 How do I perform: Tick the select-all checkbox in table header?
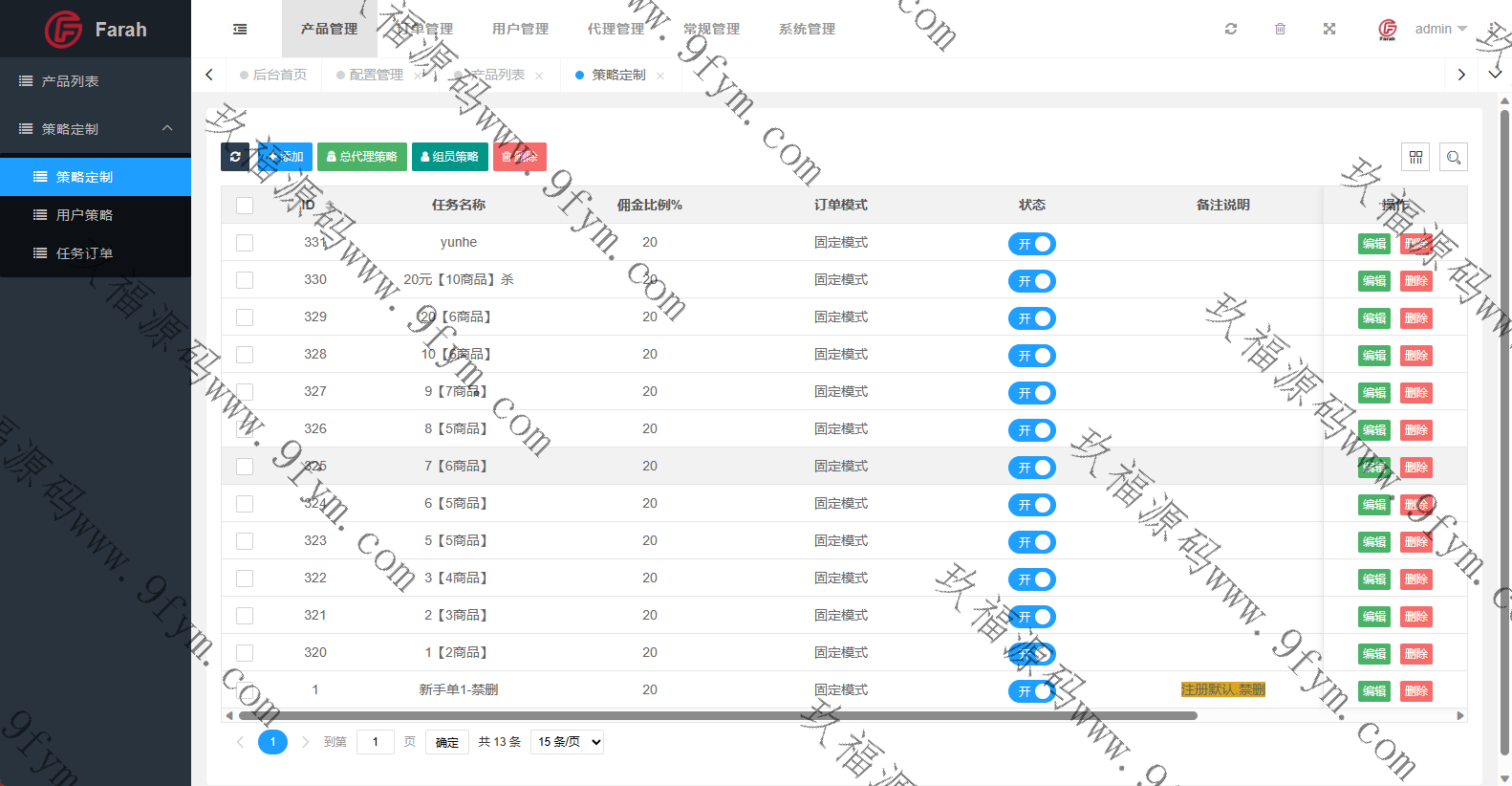(245, 206)
